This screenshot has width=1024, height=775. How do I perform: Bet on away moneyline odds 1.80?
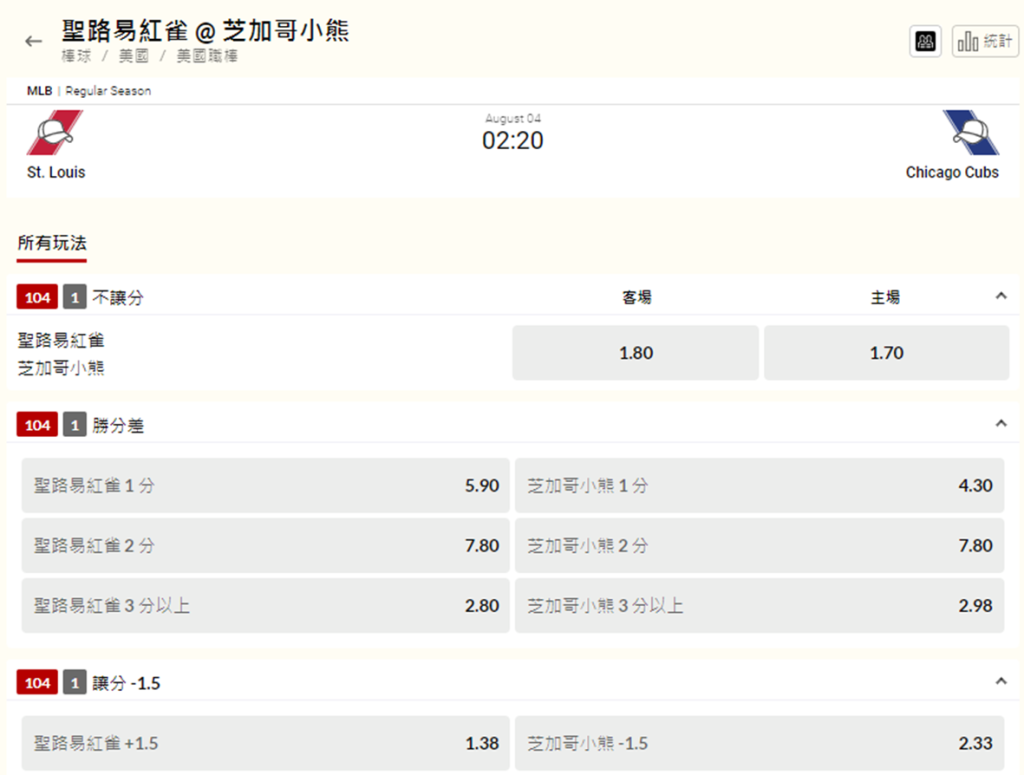(635, 353)
